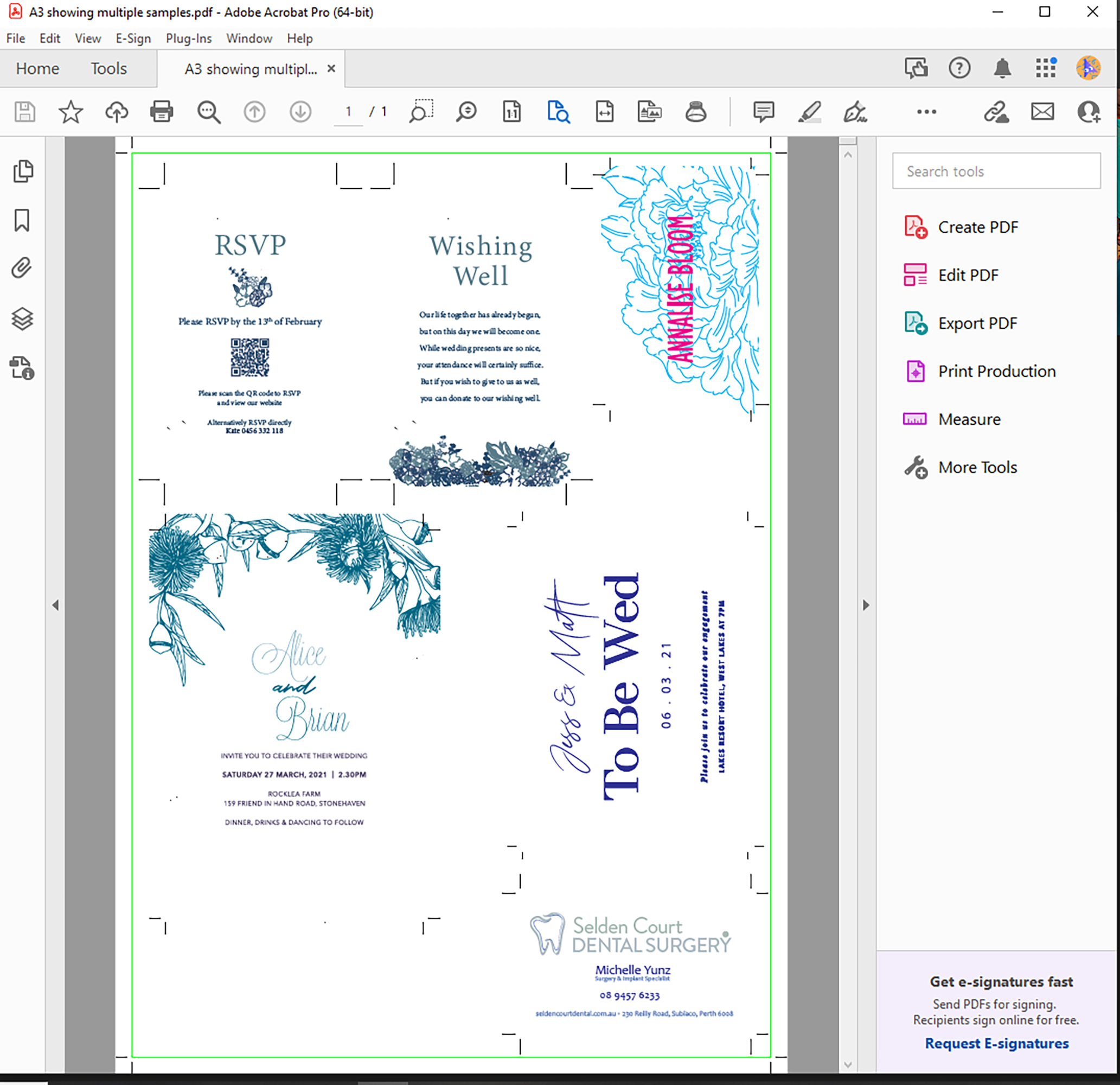This screenshot has width=1120, height=1085.
Task: Open the more tools ellipsis menu
Action: click(926, 111)
